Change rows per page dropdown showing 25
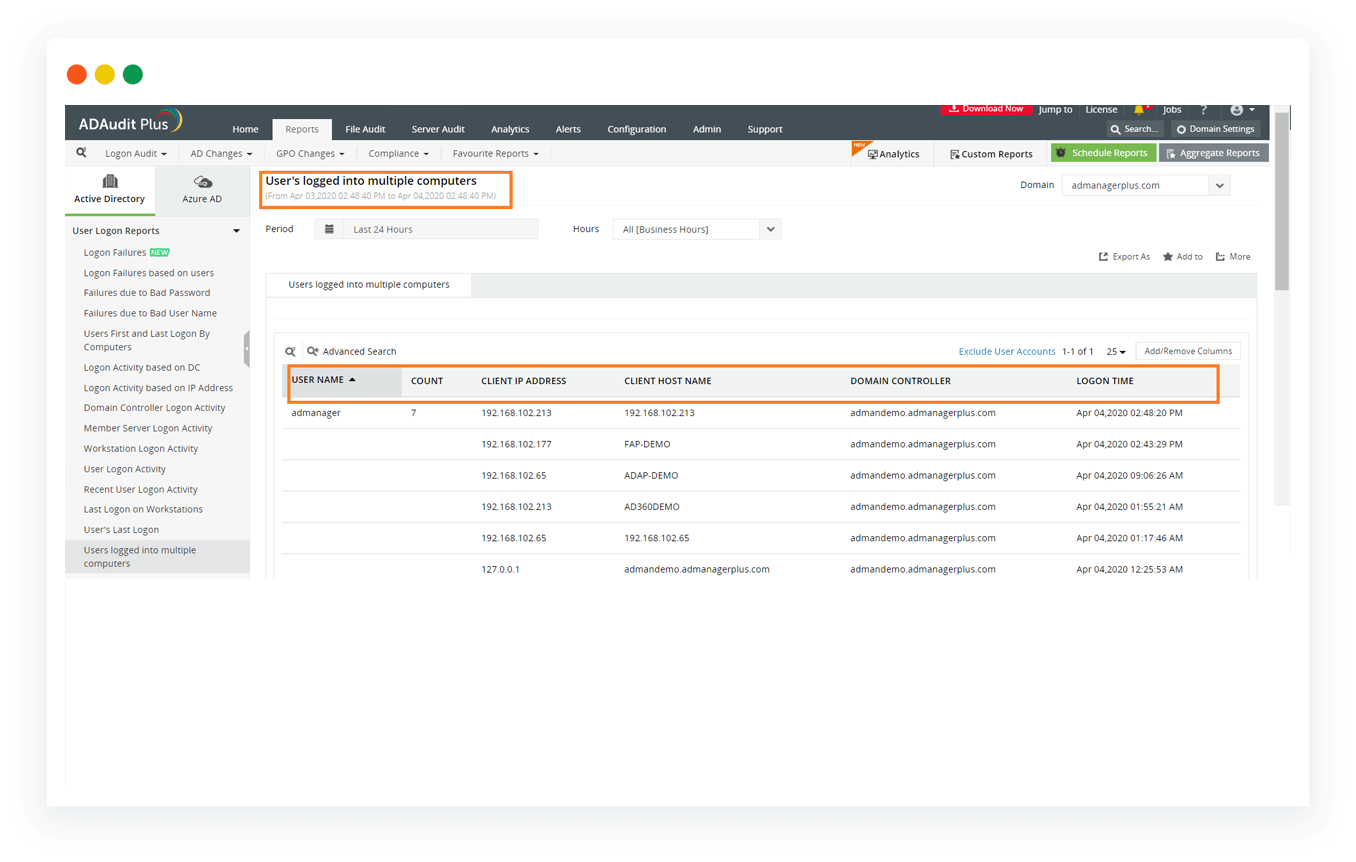1356x862 pixels. point(1116,352)
